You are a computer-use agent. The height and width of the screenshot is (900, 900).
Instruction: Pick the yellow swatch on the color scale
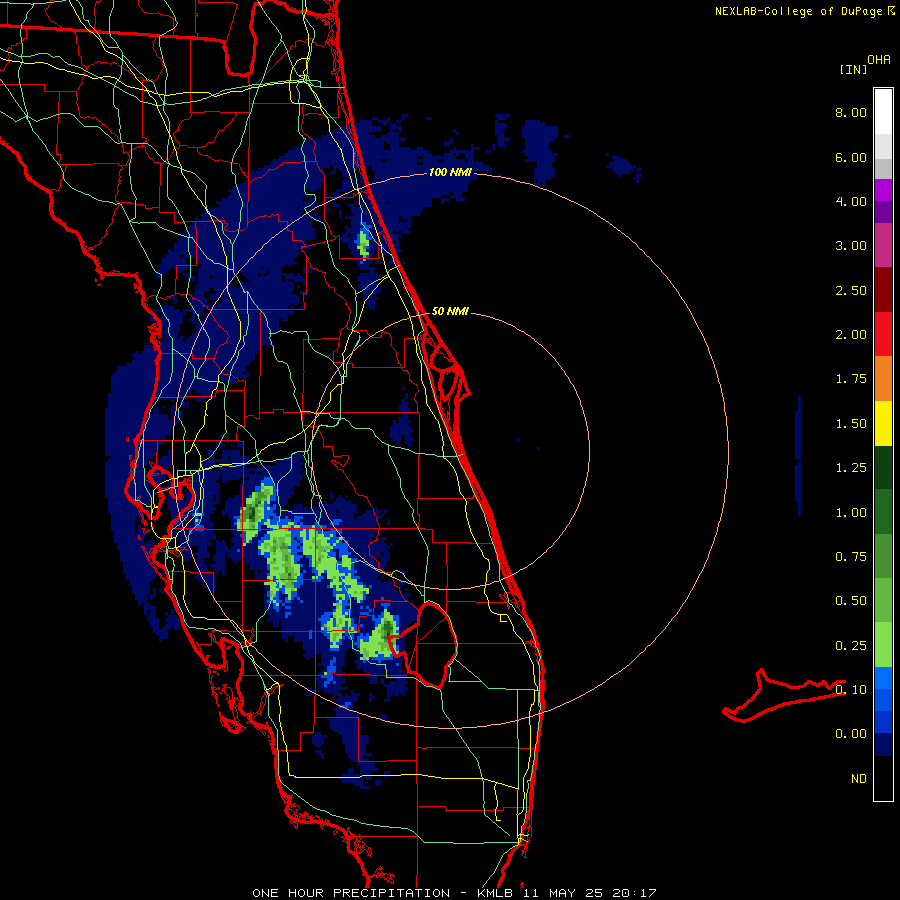883,424
